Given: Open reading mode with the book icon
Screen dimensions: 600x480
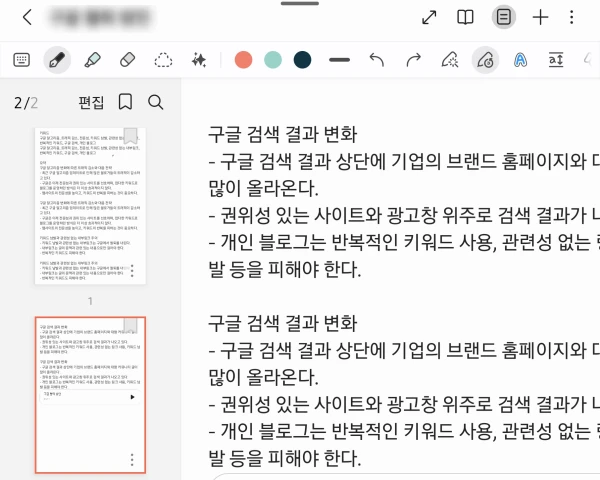Looking at the screenshot, I should coord(465,17).
